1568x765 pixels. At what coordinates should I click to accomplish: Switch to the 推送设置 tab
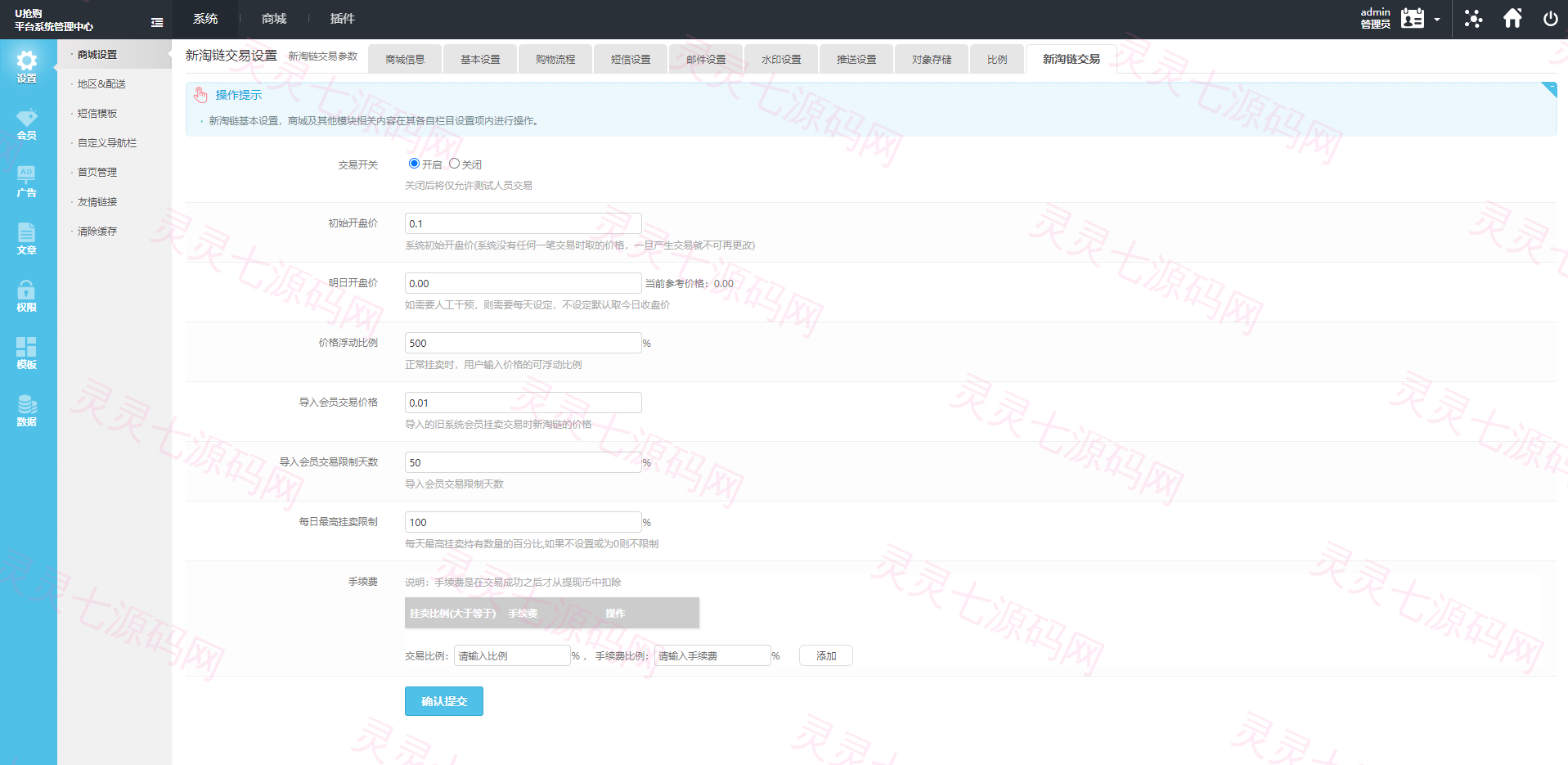click(856, 59)
